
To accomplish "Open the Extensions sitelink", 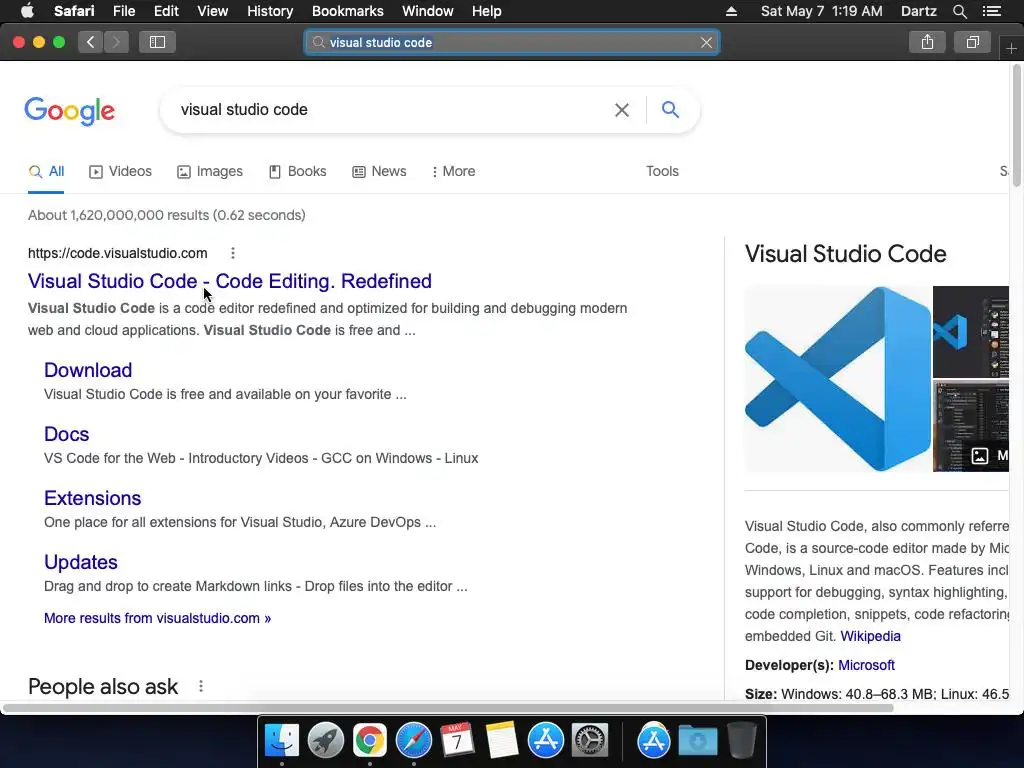I will [93, 498].
